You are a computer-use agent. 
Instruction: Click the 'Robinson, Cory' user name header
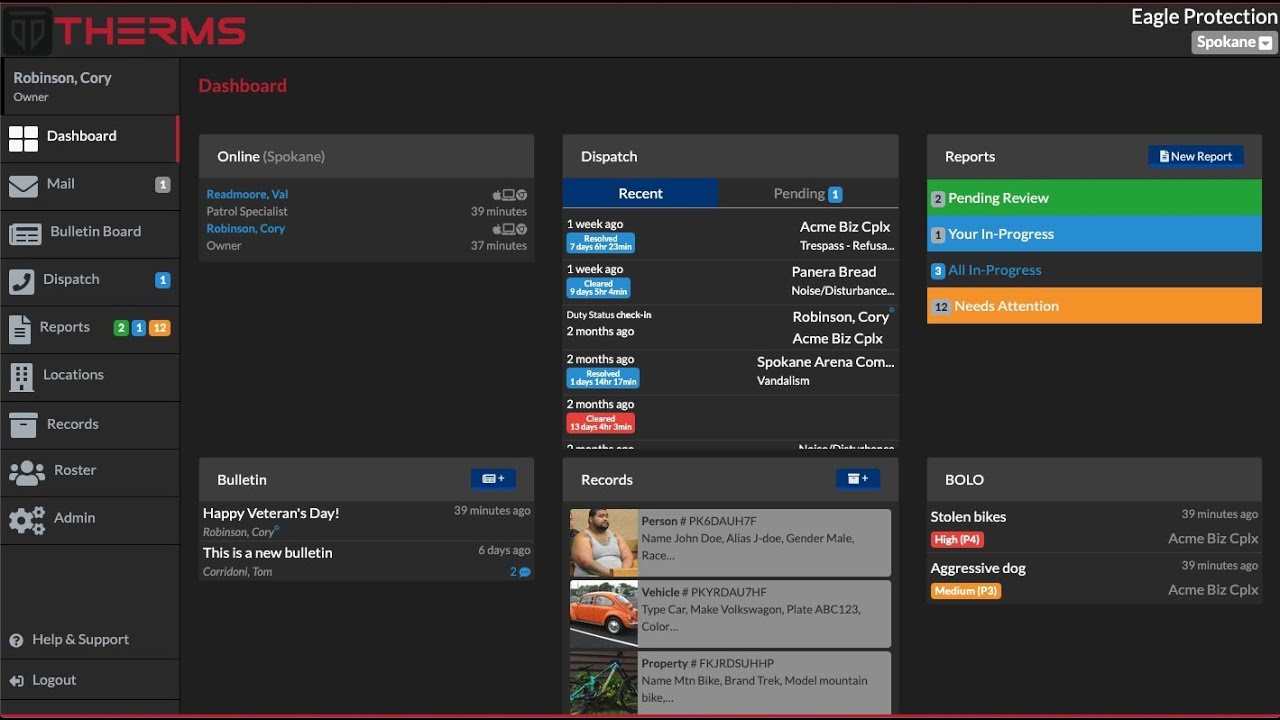(x=62, y=78)
